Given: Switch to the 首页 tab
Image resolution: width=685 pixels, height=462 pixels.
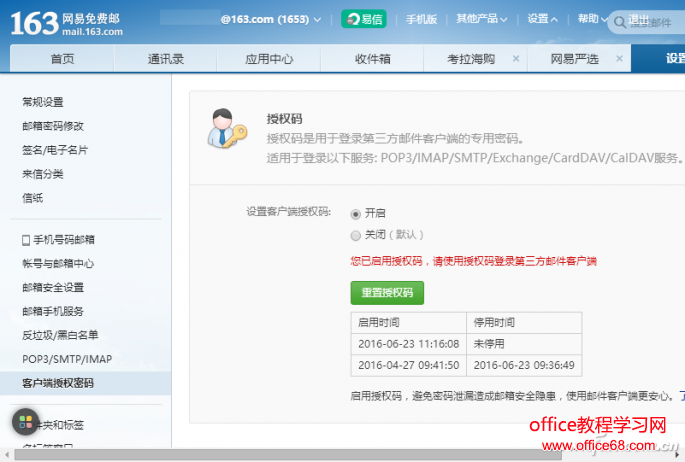Looking at the screenshot, I should point(62,59).
